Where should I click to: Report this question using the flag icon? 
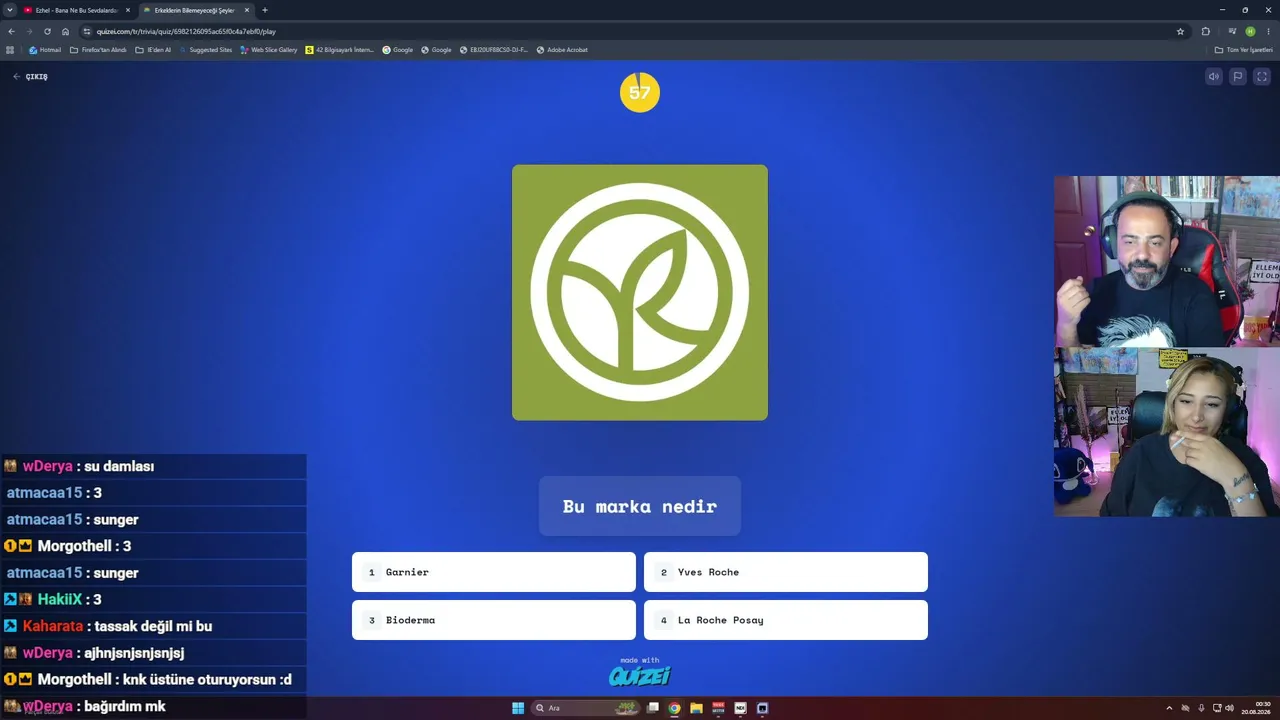1238,76
